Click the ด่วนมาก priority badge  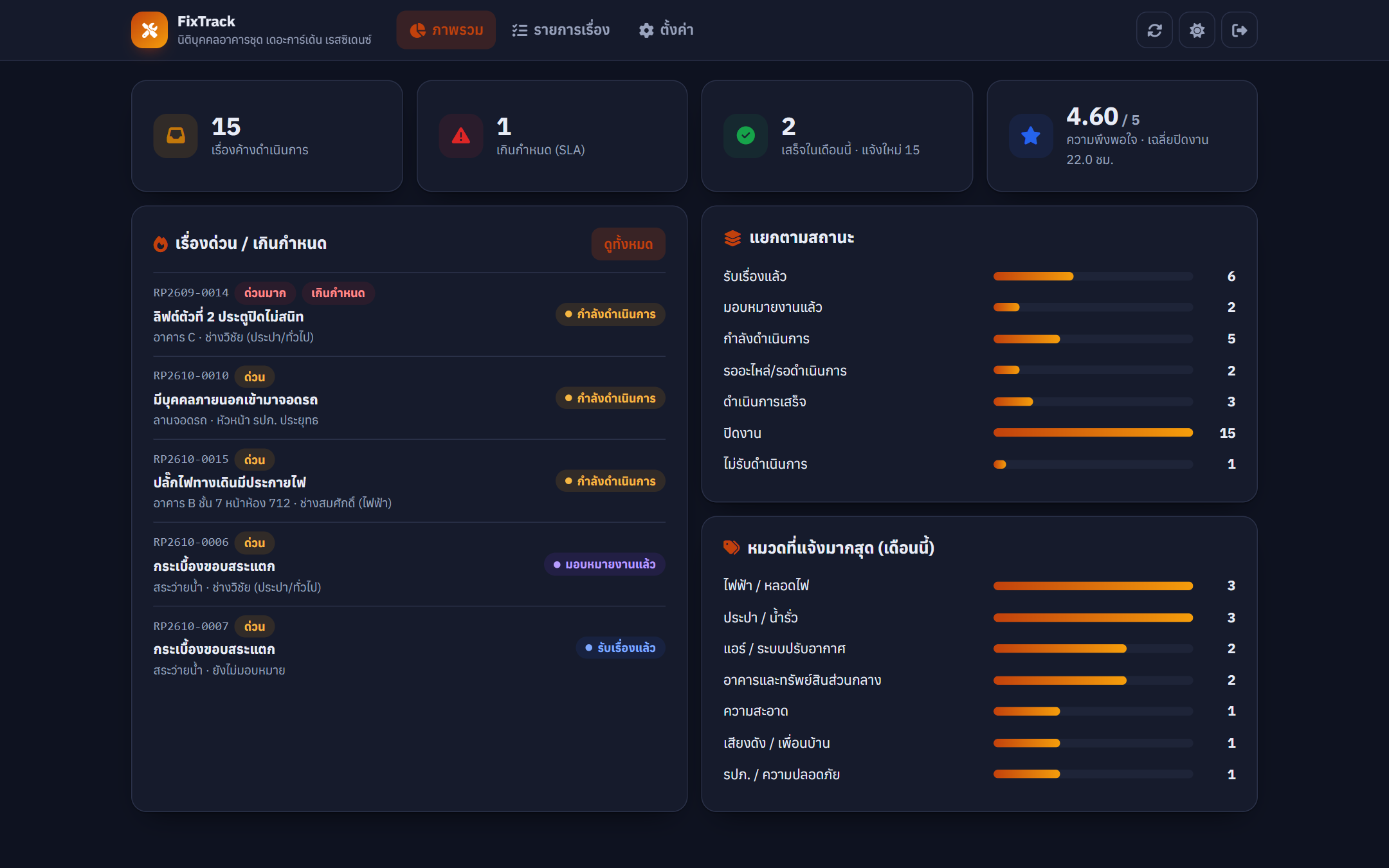pyautogui.click(x=265, y=293)
